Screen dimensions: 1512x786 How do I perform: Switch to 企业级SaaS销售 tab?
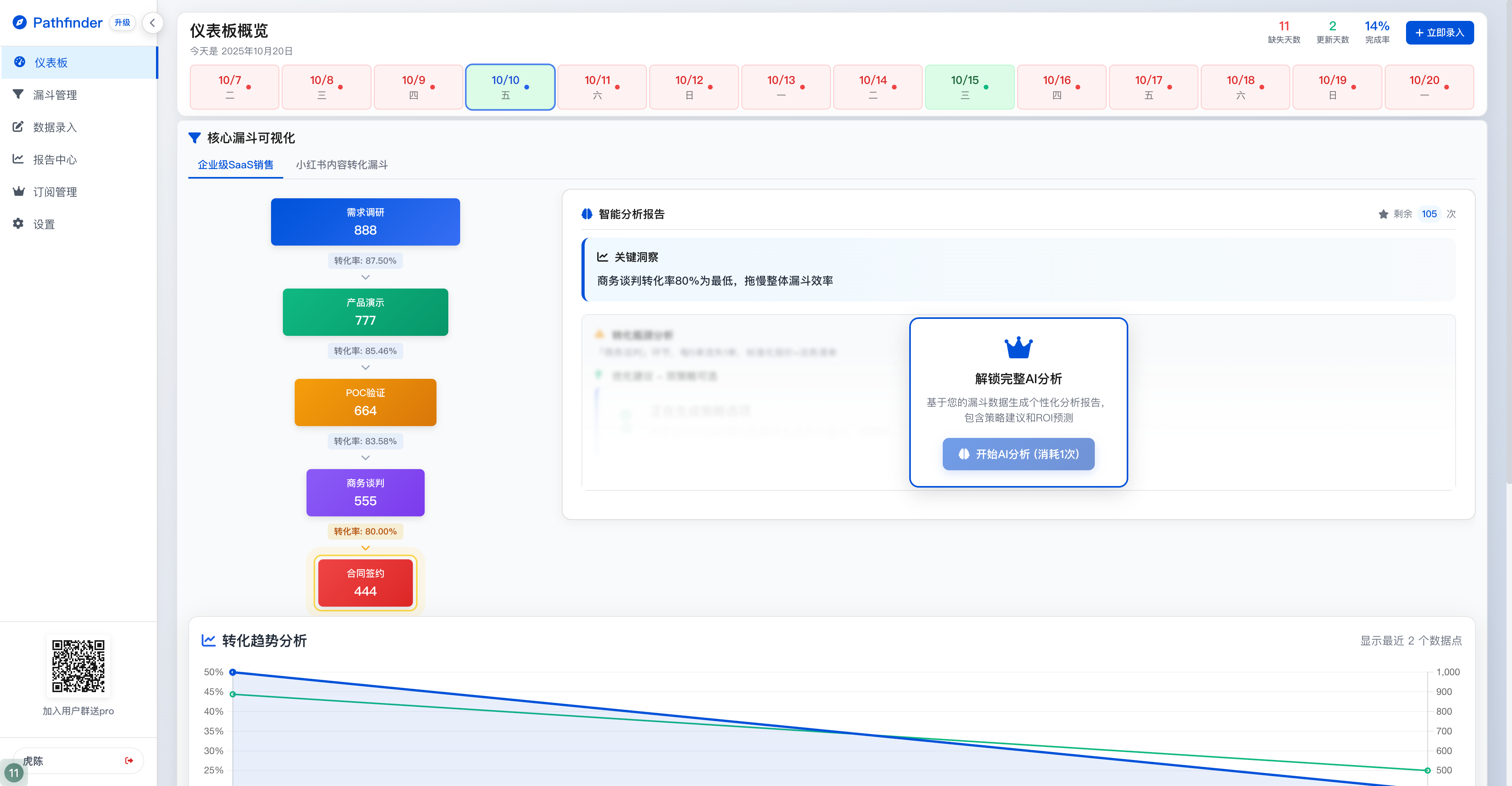coord(235,165)
